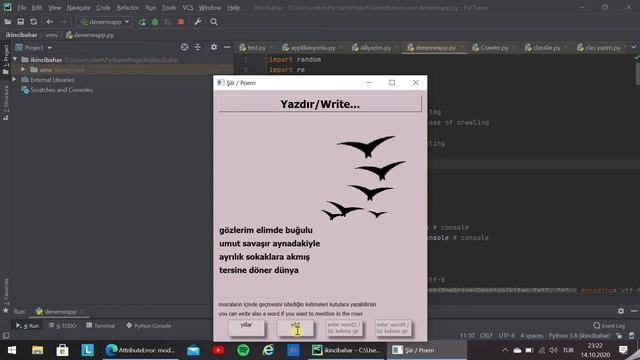
Task: Open the VCS menu
Action: coord(188,8)
